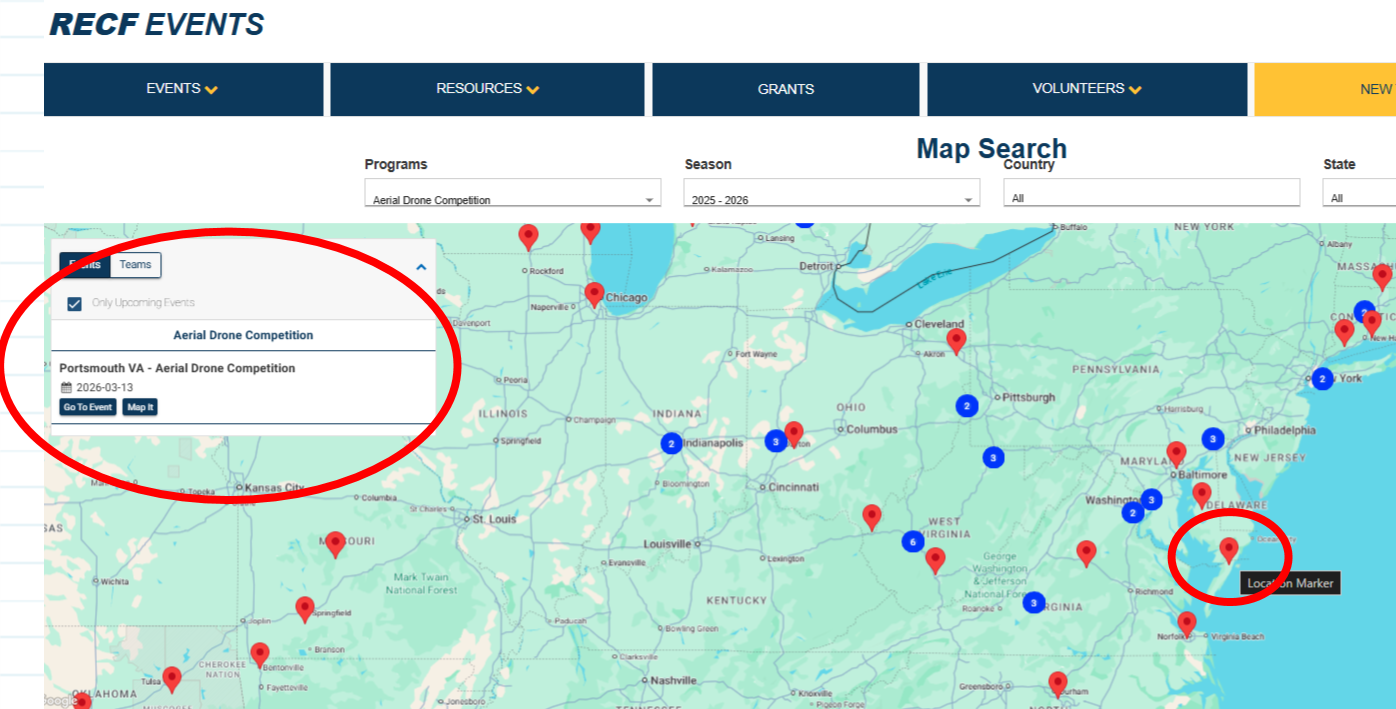Screen dimensions: 1396x709
Task: Click the red pin above Bentonville
Action: click(260, 654)
